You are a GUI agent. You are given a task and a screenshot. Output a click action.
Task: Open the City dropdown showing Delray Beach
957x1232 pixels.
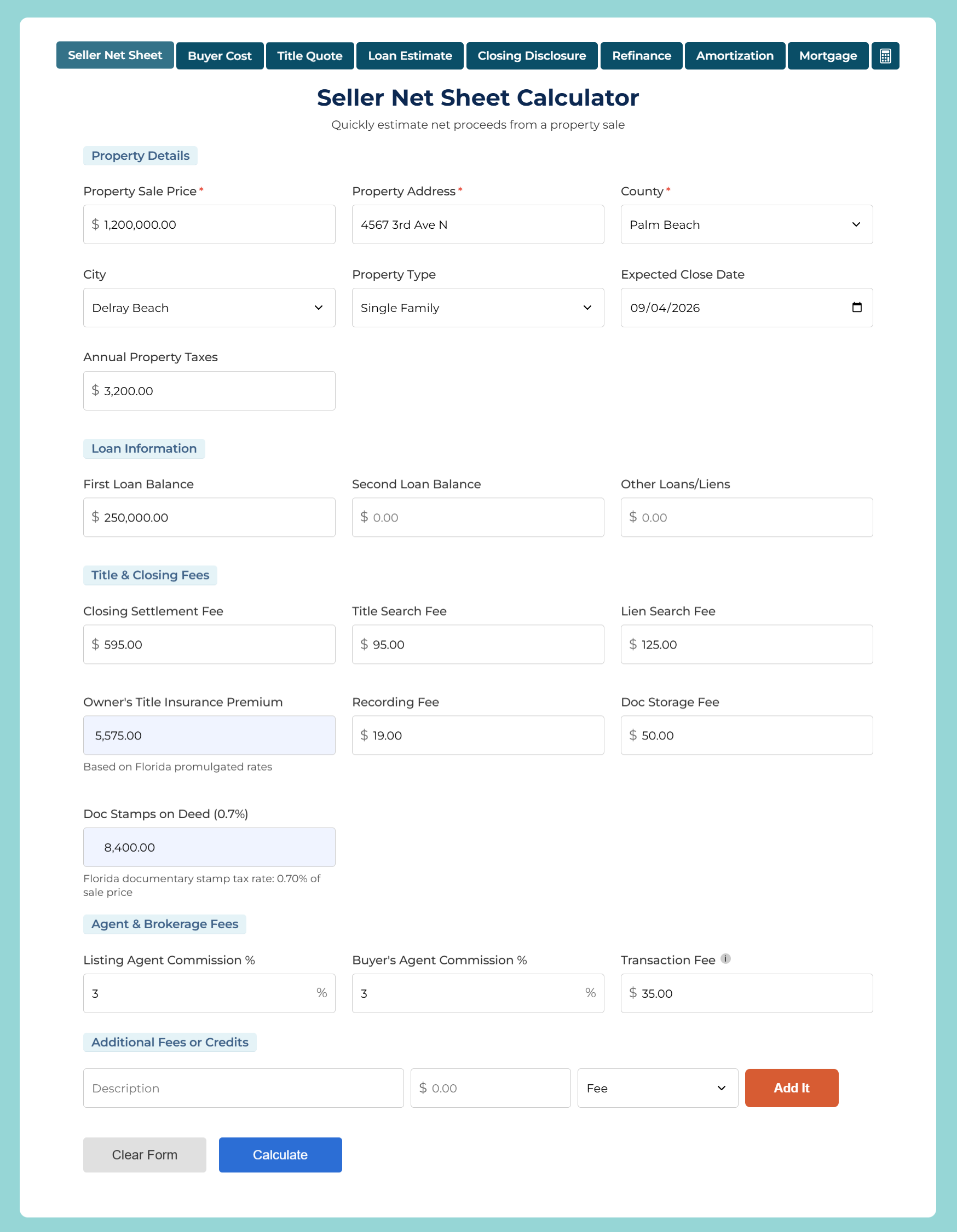209,308
